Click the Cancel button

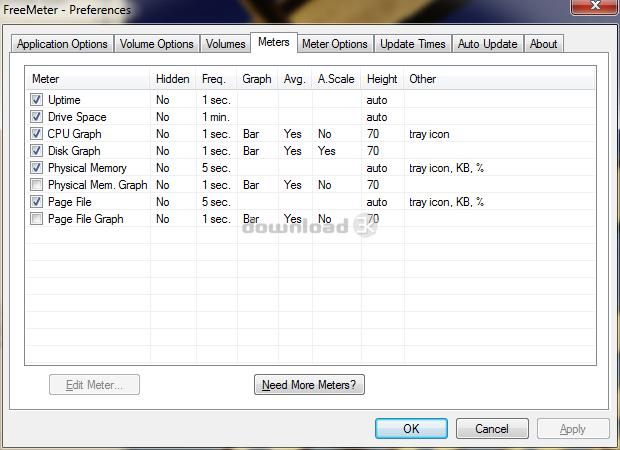492,429
